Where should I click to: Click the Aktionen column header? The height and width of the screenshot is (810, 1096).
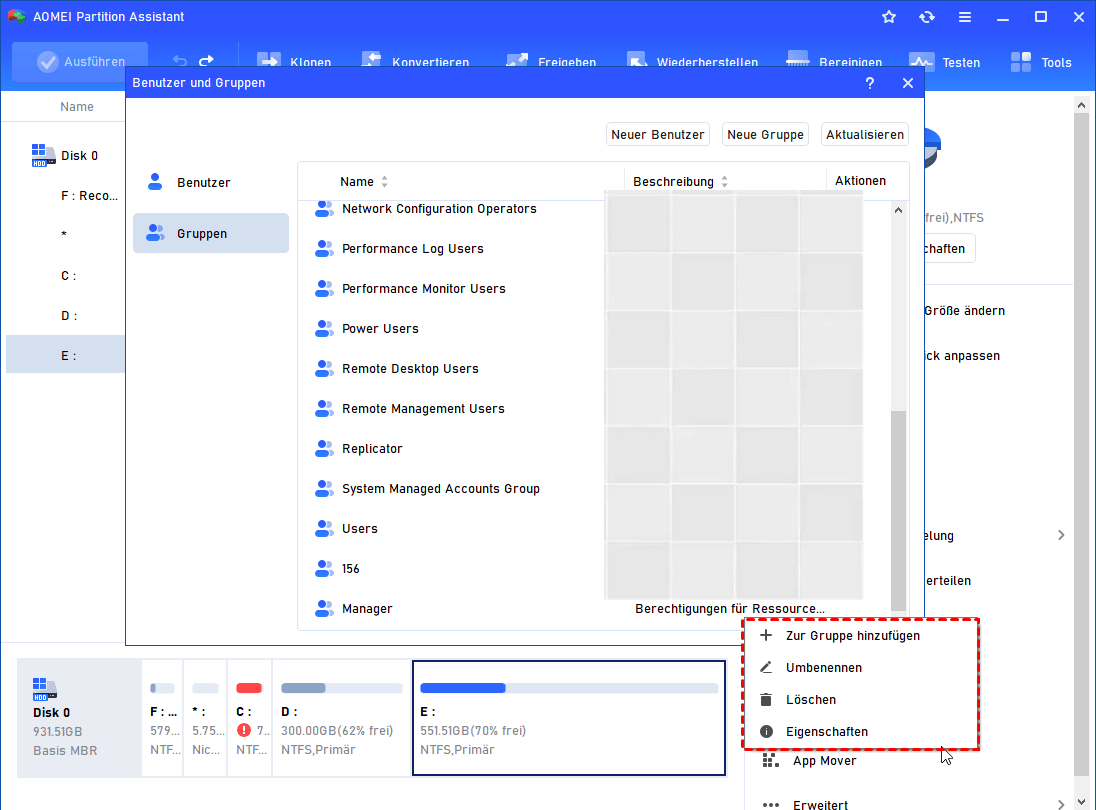[860, 181]
